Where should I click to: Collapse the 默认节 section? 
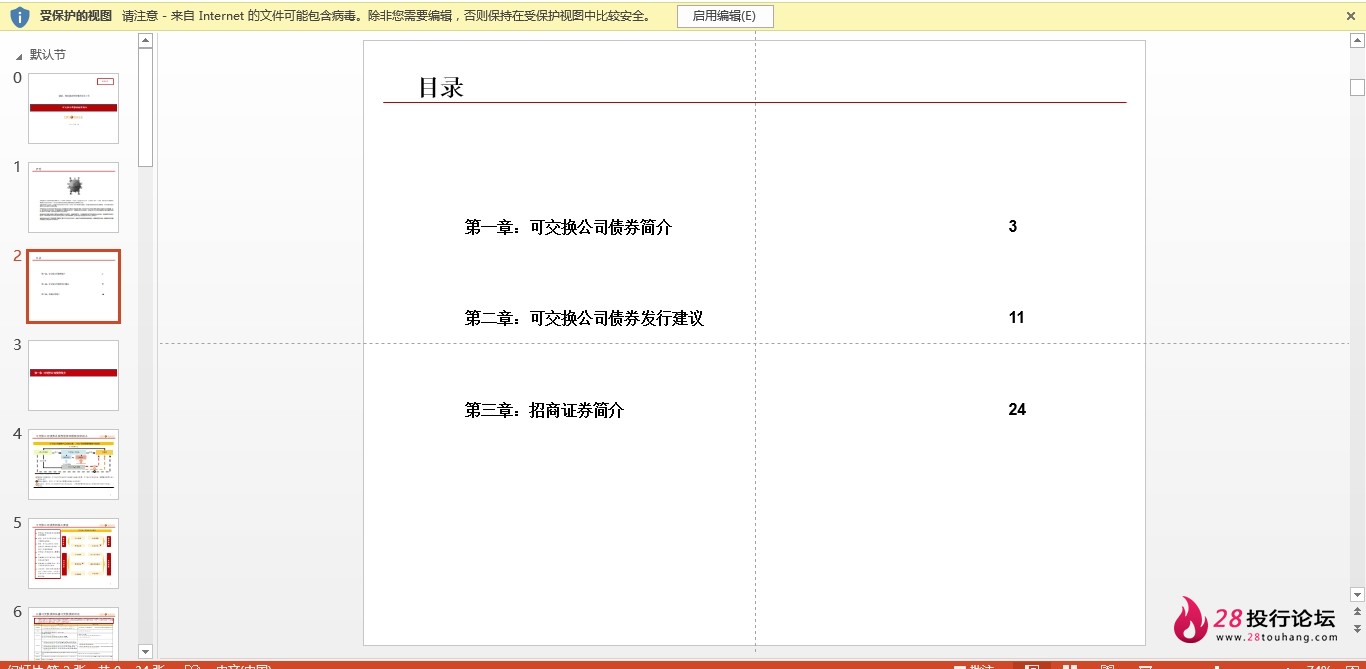[20, 56]
